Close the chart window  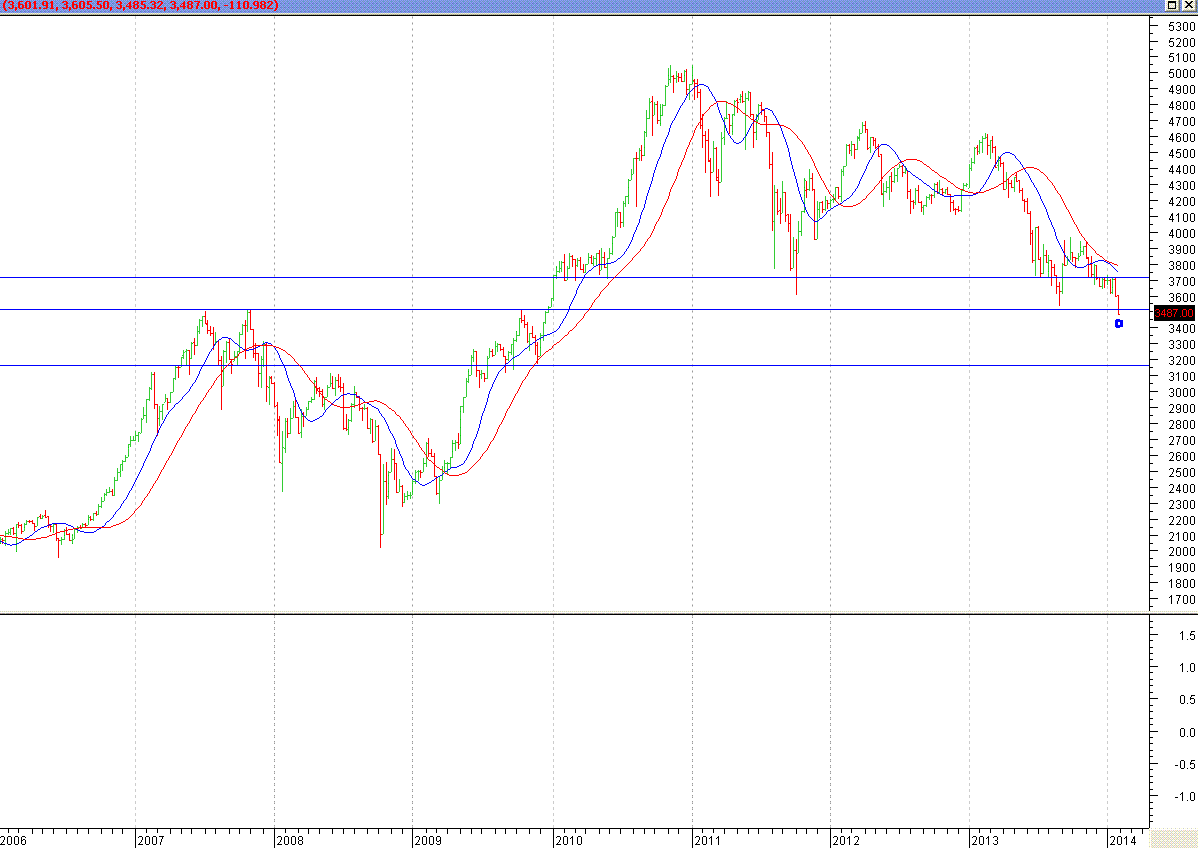pos(1188,5)
